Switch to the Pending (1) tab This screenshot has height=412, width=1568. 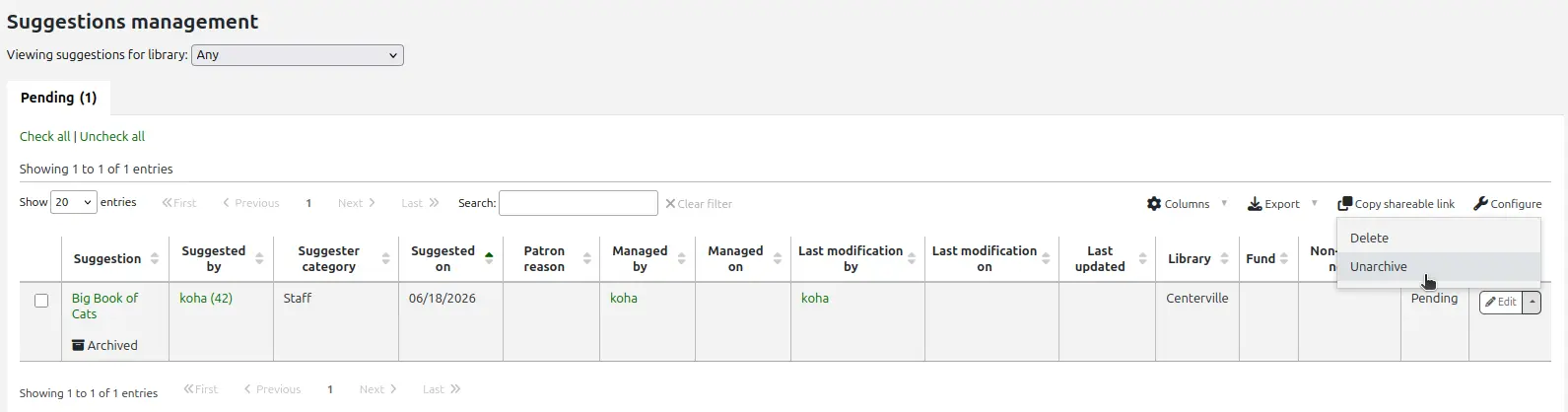coord(59,98)
